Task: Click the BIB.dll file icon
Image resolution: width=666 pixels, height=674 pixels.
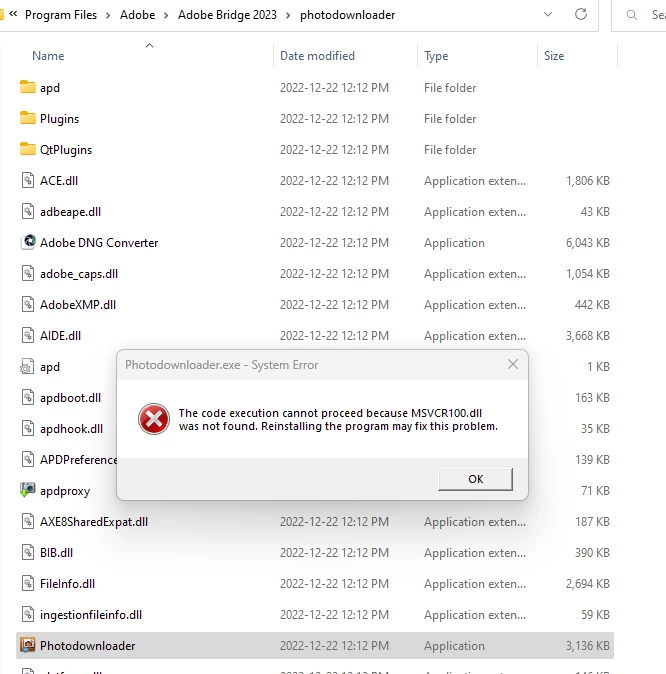Action: point(28,552)
